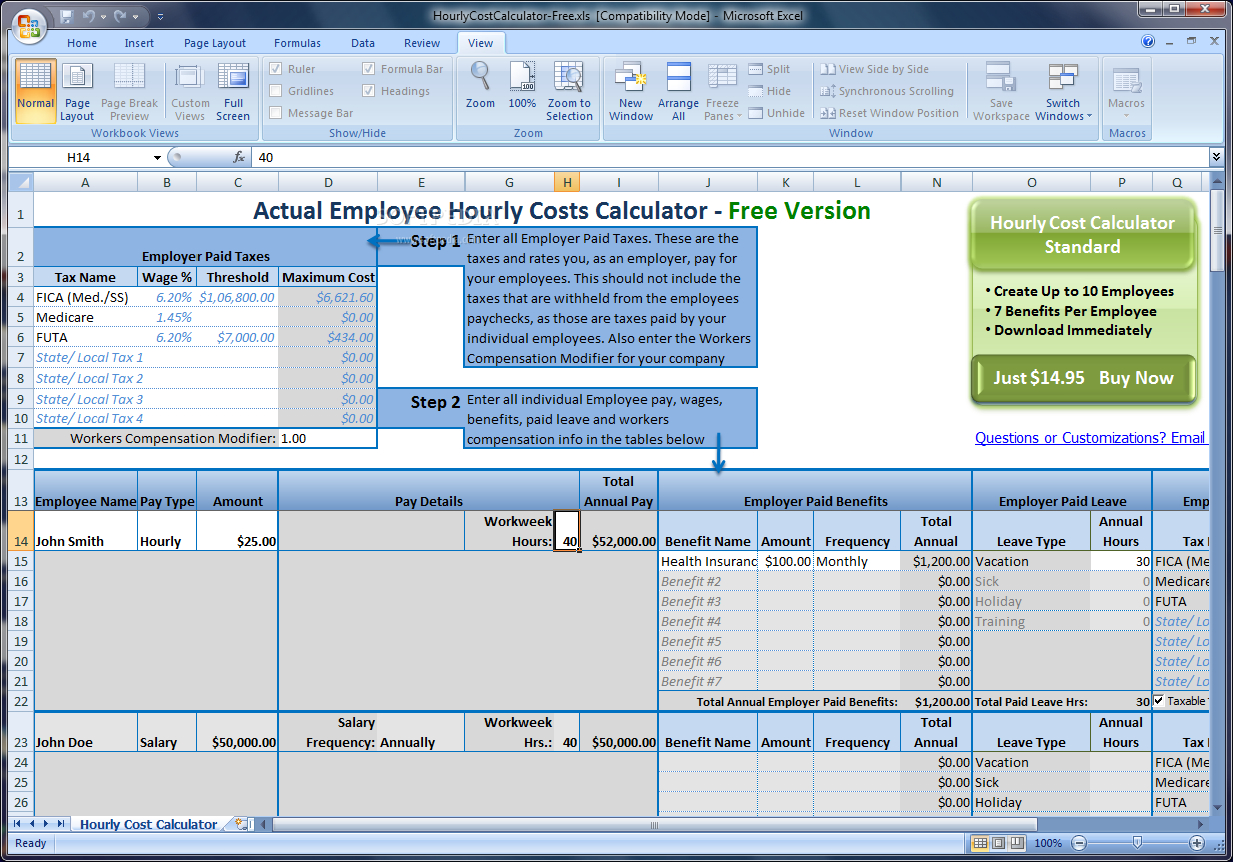Toggle the Gridlines checkbox
Image resolution: width=1233 pixels, height=862 pixels.
[x=276, y=91]
